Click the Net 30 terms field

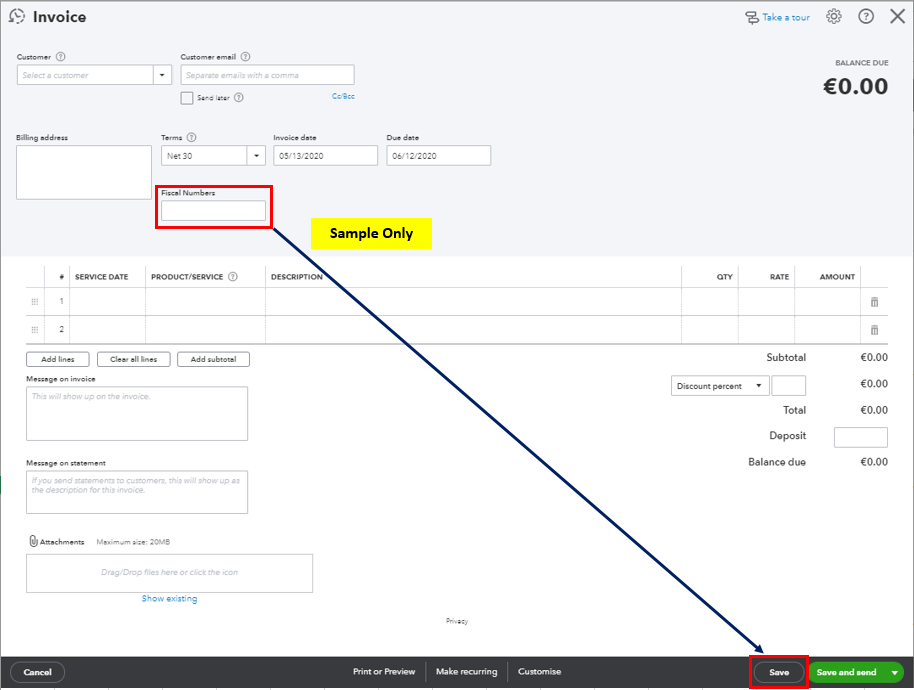click(204, 156)
